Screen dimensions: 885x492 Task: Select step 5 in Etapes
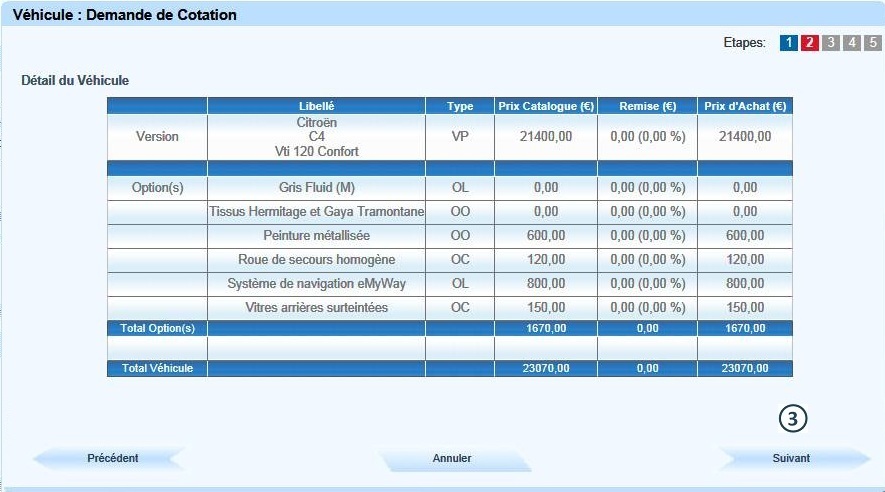[x=873, y=43]
